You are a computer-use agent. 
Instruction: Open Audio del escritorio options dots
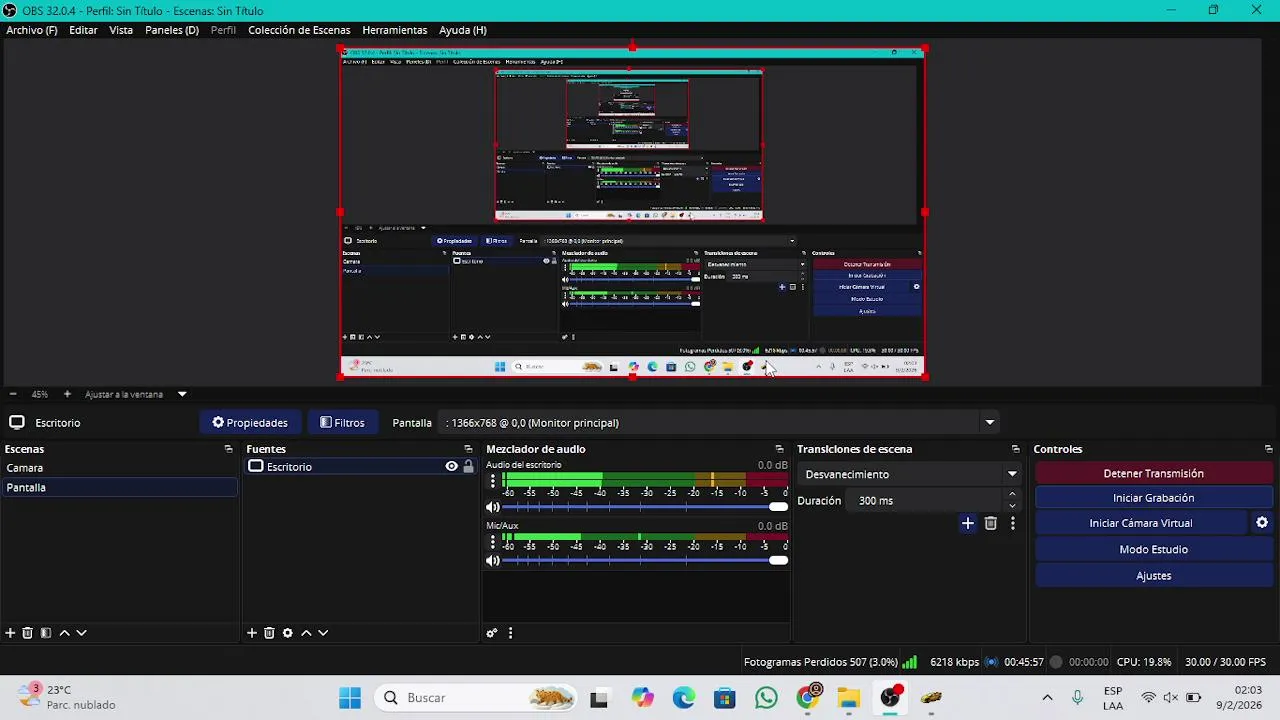(492, 482)
